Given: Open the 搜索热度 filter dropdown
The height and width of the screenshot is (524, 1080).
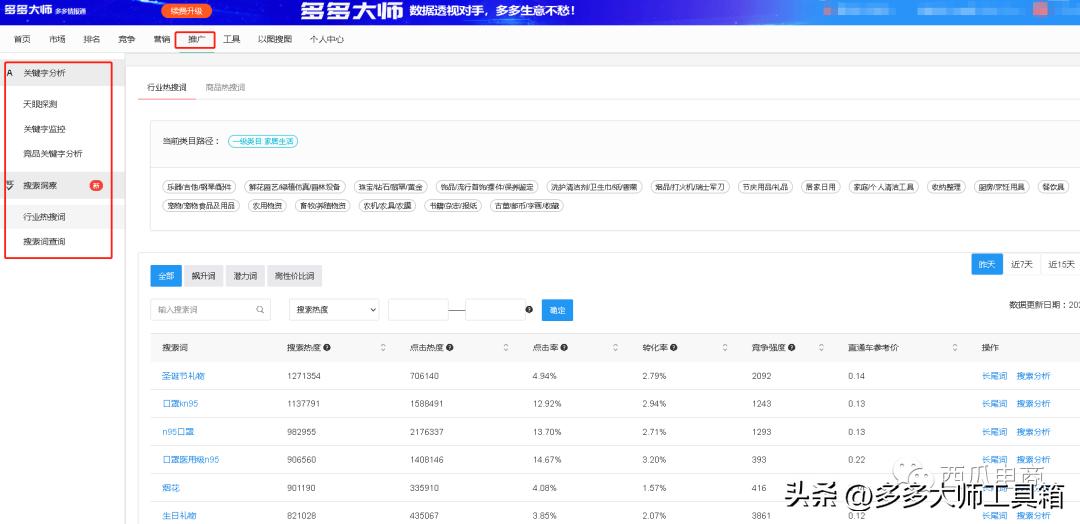Looking at the screenshot, I should click(x=334, y=310).
